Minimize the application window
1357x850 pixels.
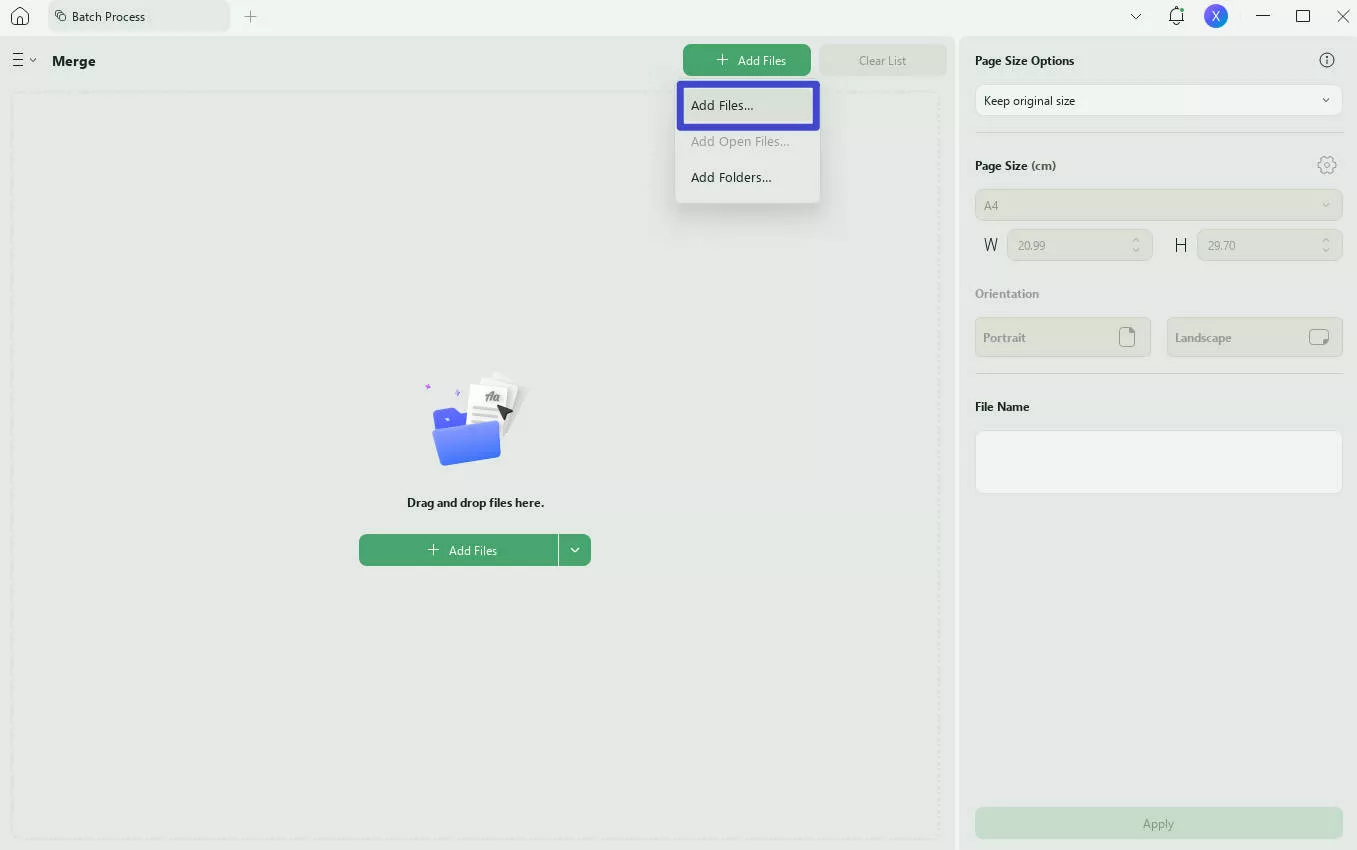coord(1263,16)
